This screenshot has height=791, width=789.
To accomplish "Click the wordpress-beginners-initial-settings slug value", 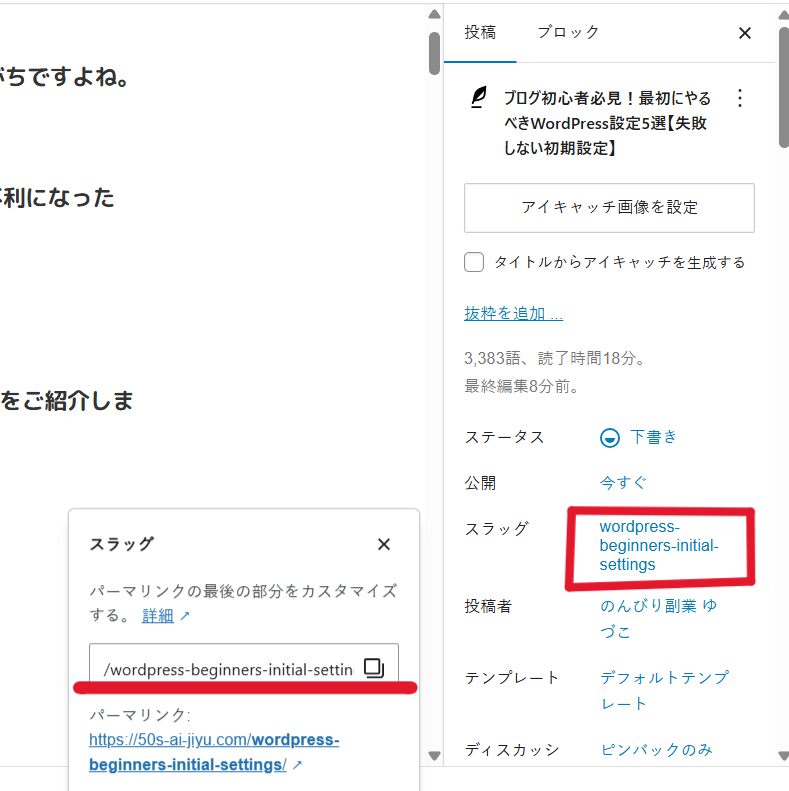I will click(x=659, y=545).
